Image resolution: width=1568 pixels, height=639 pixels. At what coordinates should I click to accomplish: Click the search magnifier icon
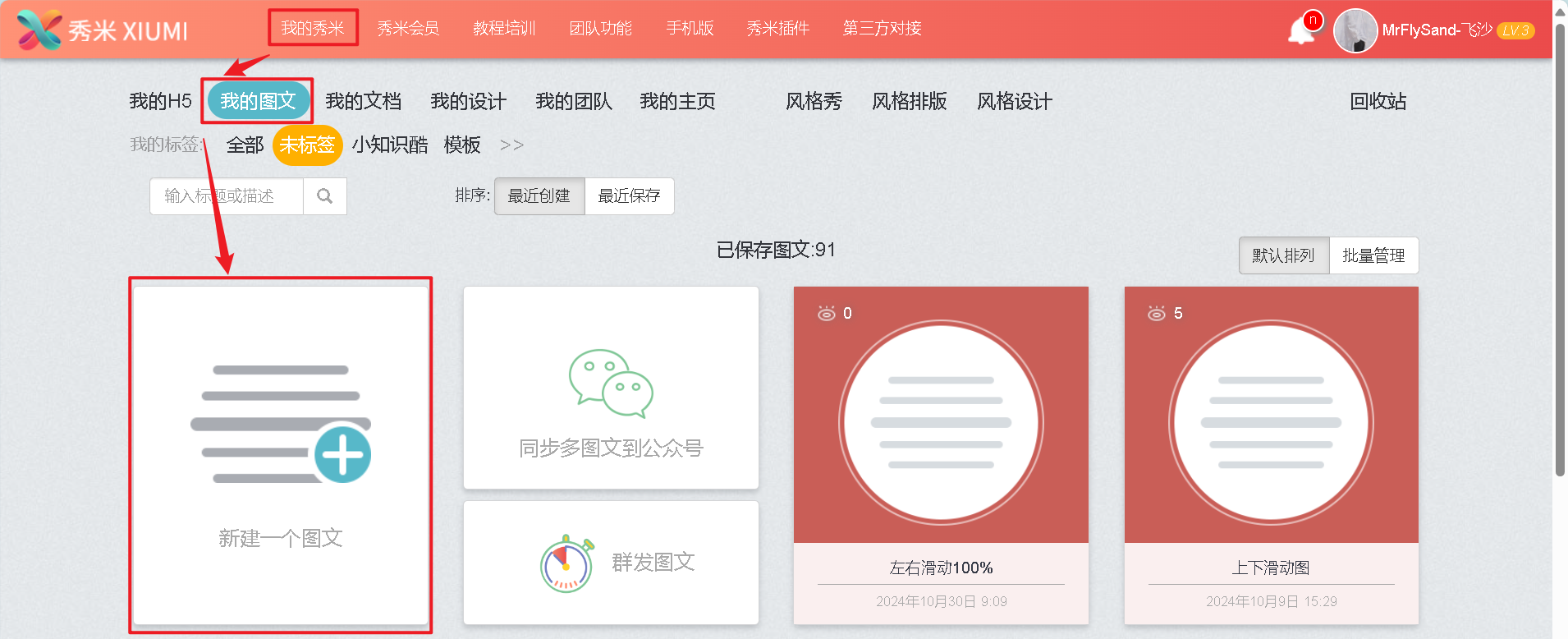(325, 196)
